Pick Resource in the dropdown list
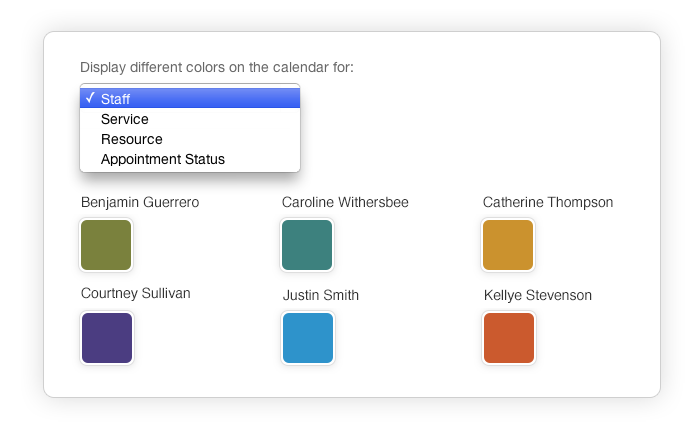This screenshot has width=700, height=430. click(x=190, y=139)
